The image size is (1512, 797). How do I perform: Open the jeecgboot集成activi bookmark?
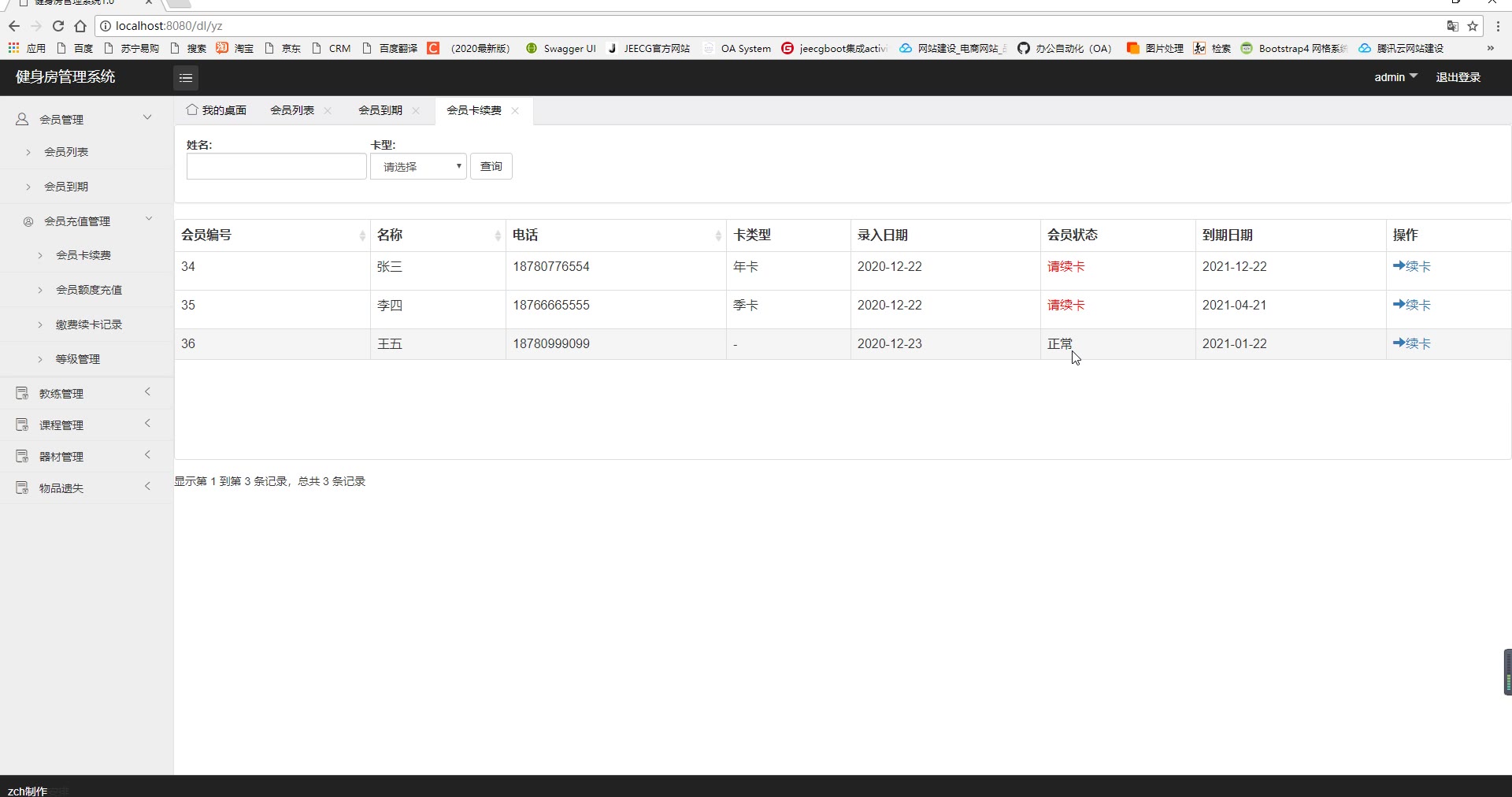tap(834, 48)
